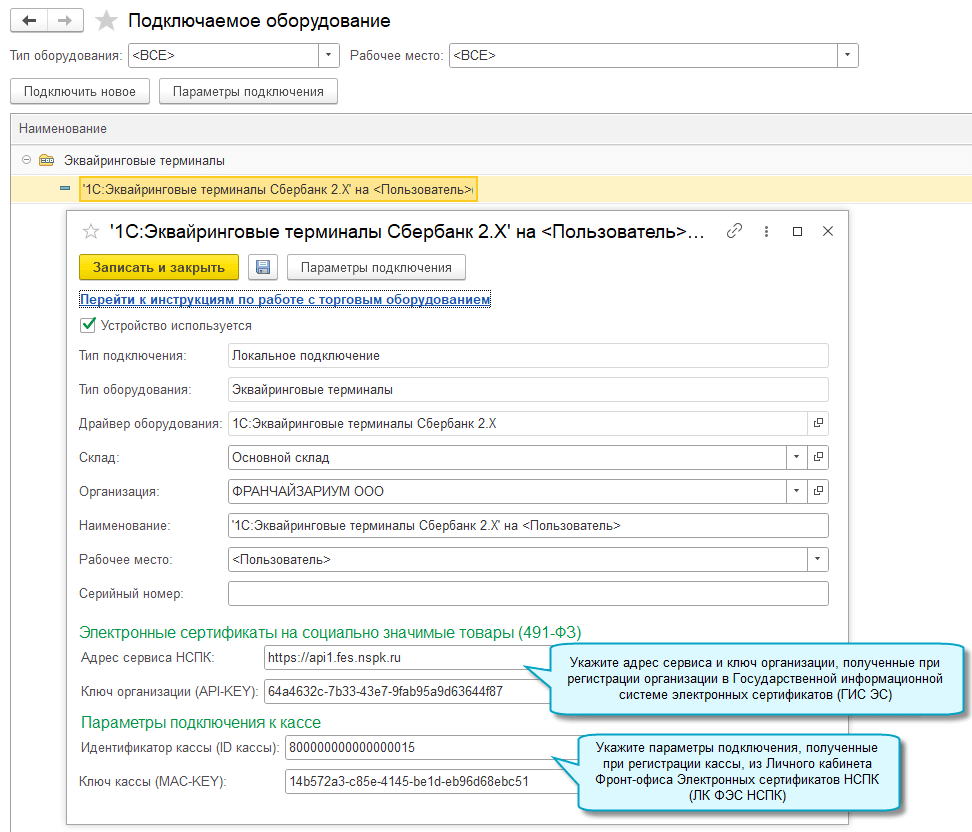Open the Организация record via open icon

click(x=818, y=491)
